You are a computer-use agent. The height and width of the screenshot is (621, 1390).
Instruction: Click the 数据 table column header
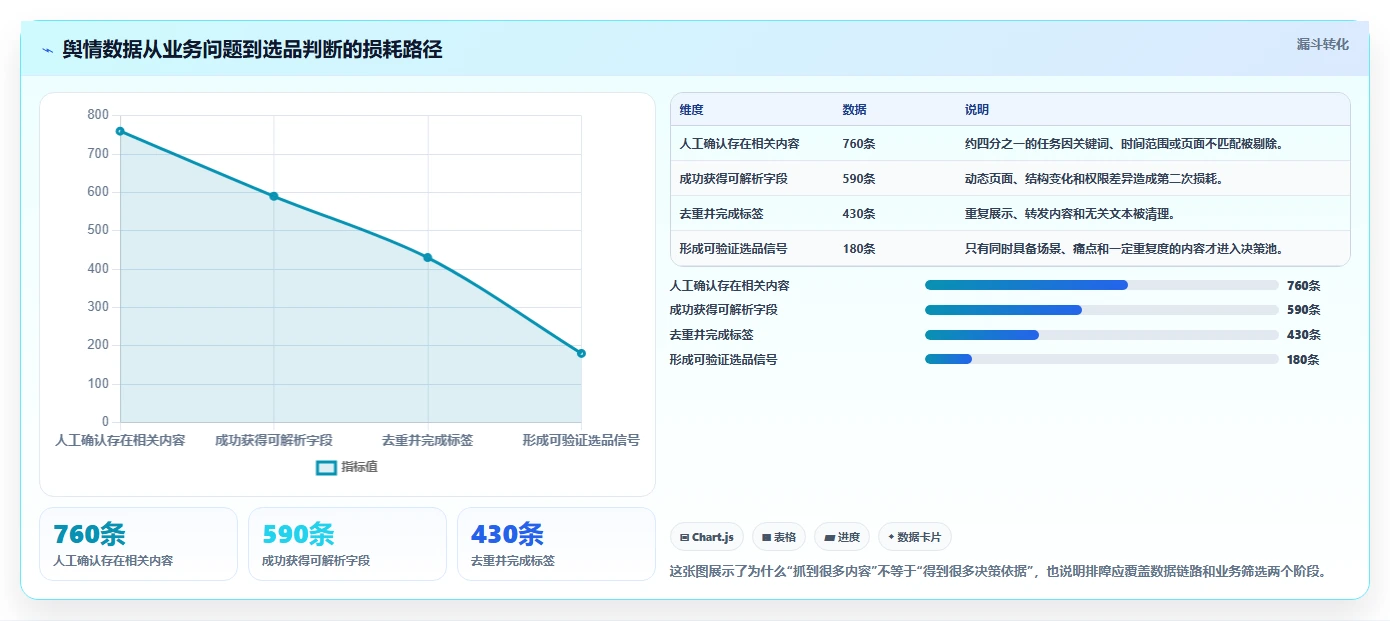coord(854,110)
